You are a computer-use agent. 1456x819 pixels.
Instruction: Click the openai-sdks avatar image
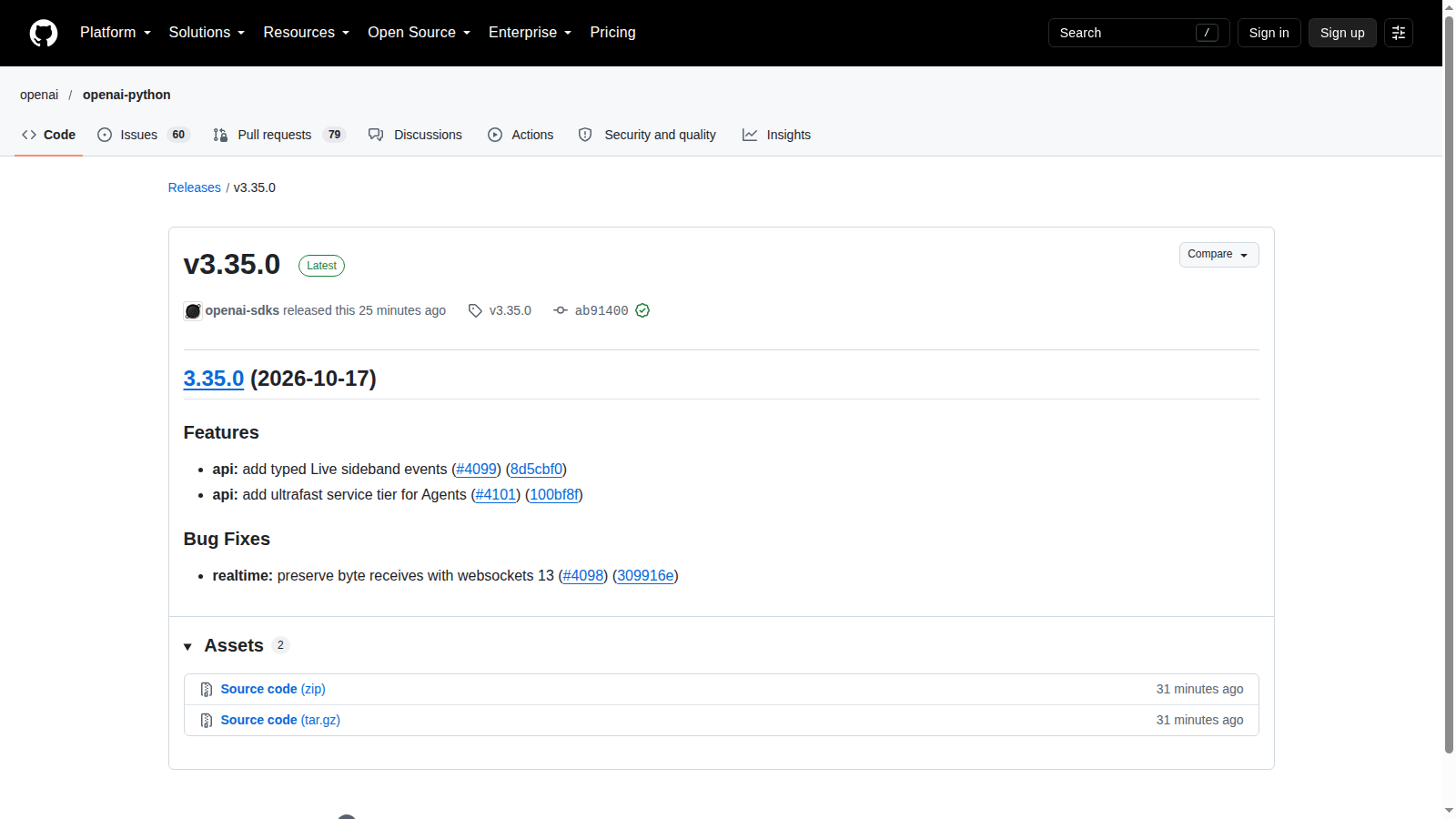(x=193, y=311)
